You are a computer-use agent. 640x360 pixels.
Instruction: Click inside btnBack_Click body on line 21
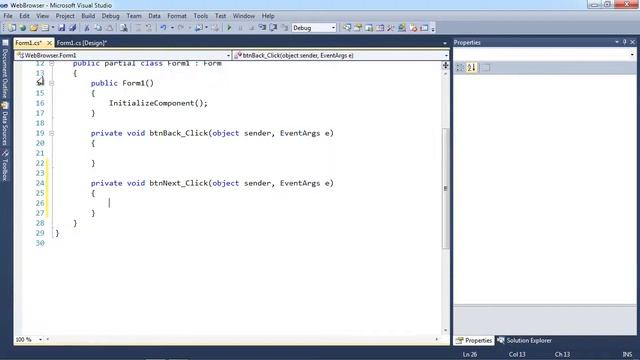click(x=245, y=153)
